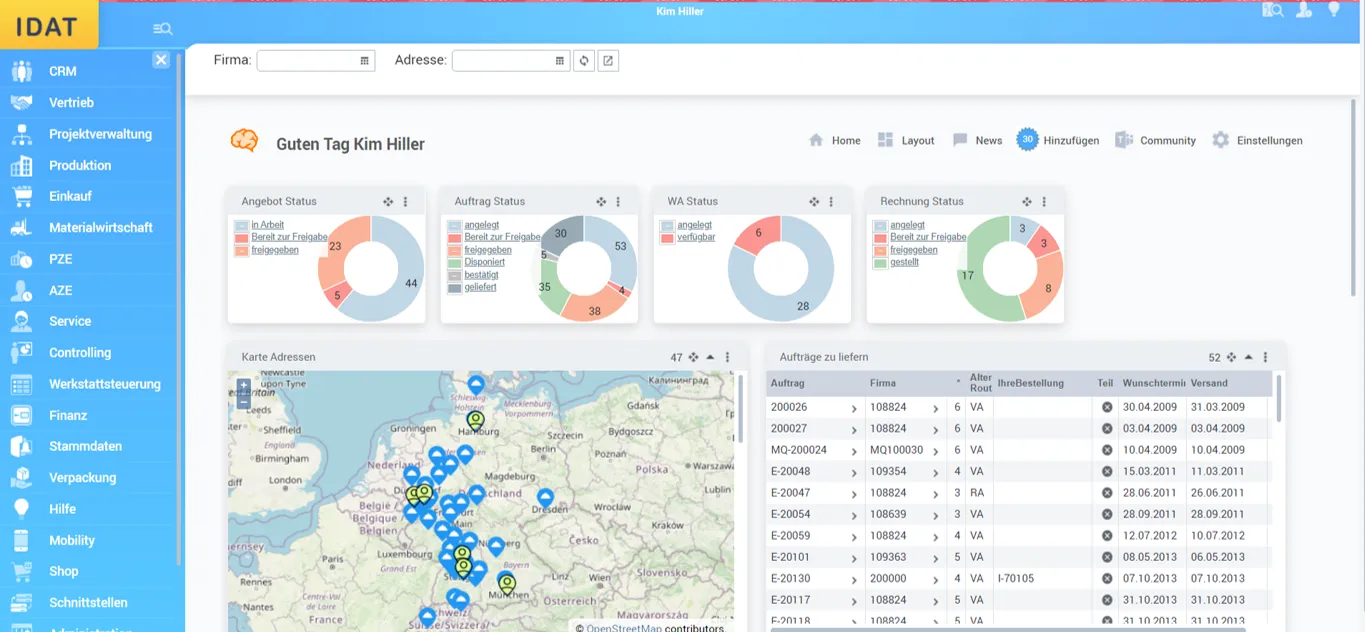Screen dimensions: 1365x632
Task: Open the Produktion menu item
Action: point(80,165)
